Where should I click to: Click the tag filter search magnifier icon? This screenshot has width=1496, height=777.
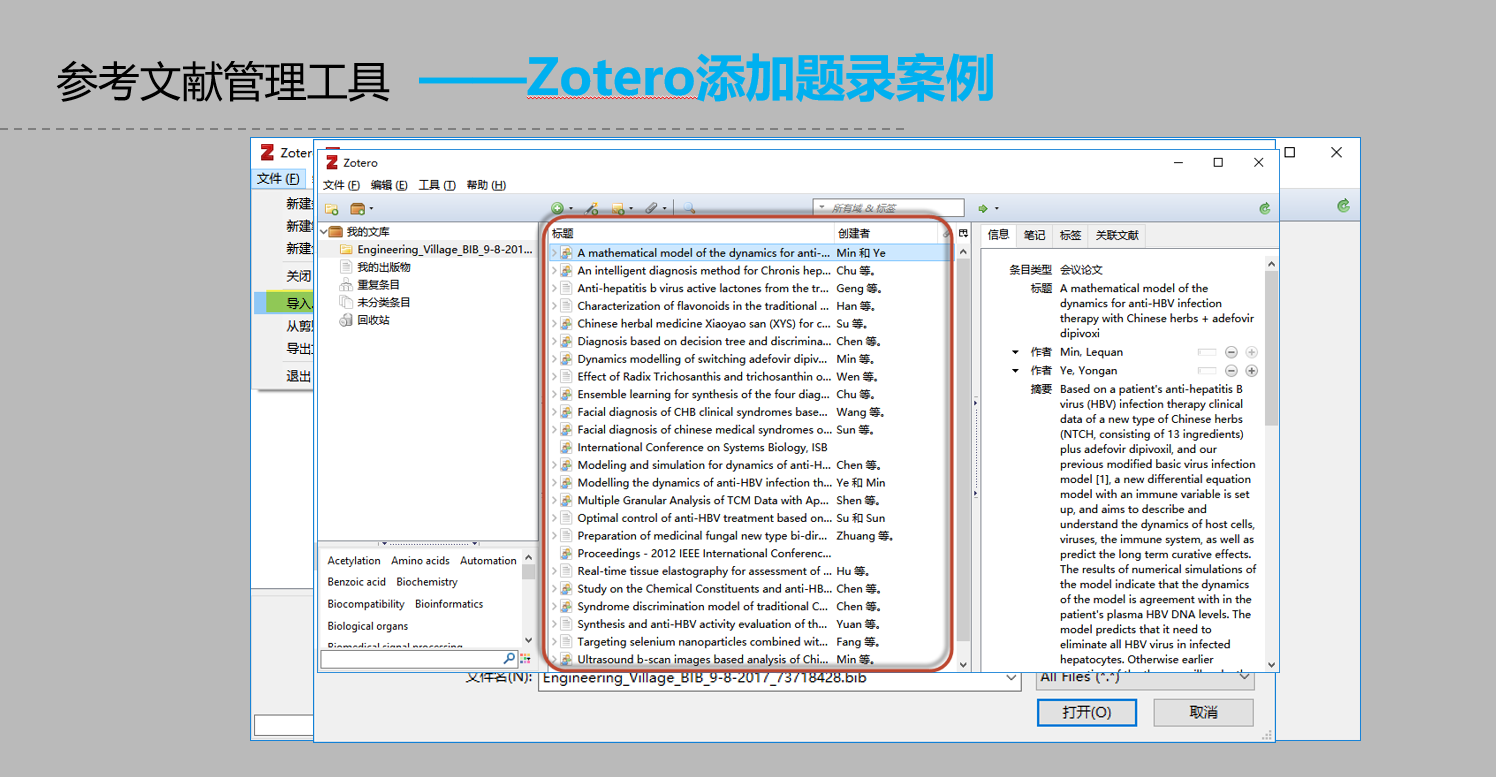510,659
